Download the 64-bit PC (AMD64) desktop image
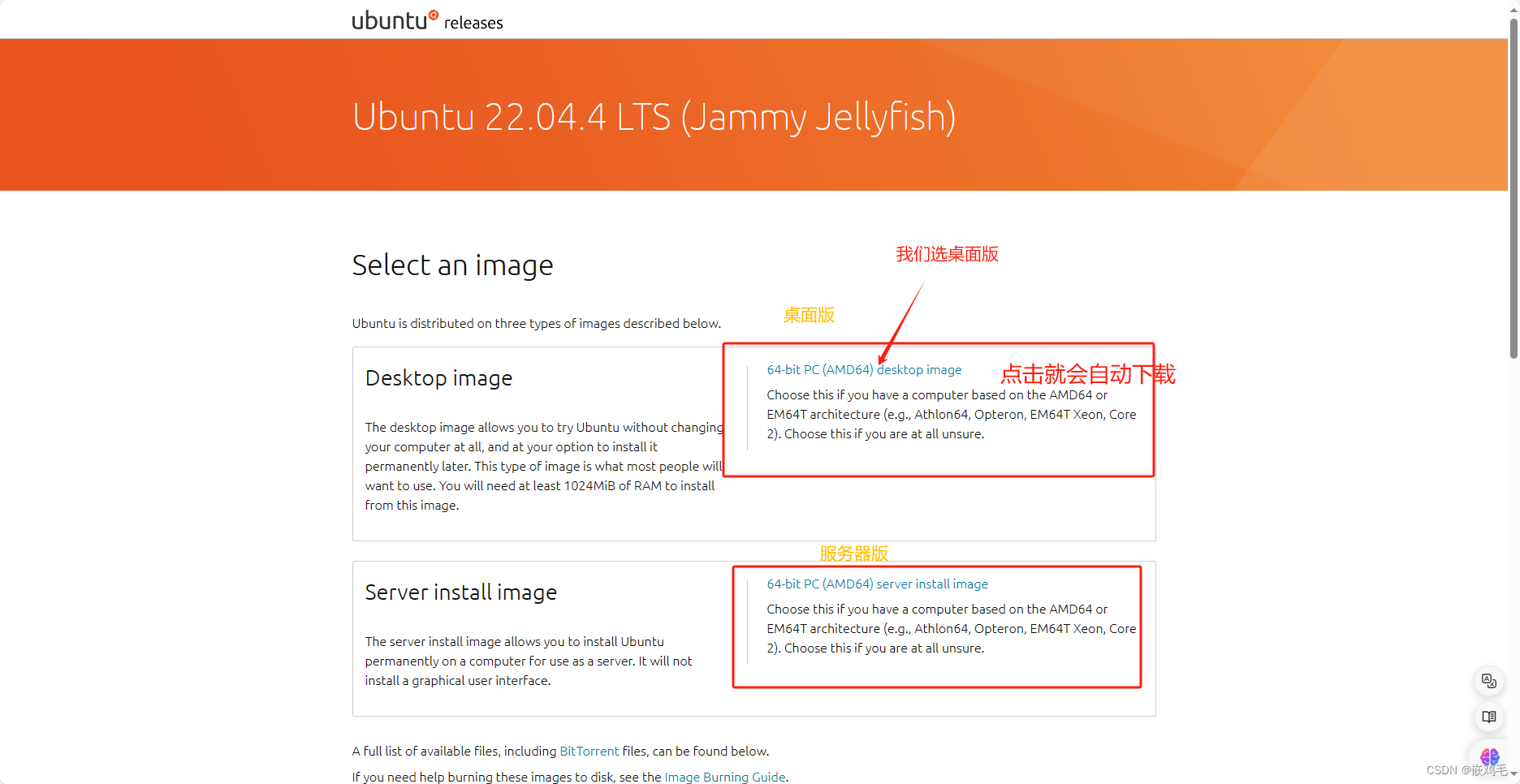The image size is (1520, 784). tap(864, 369)
